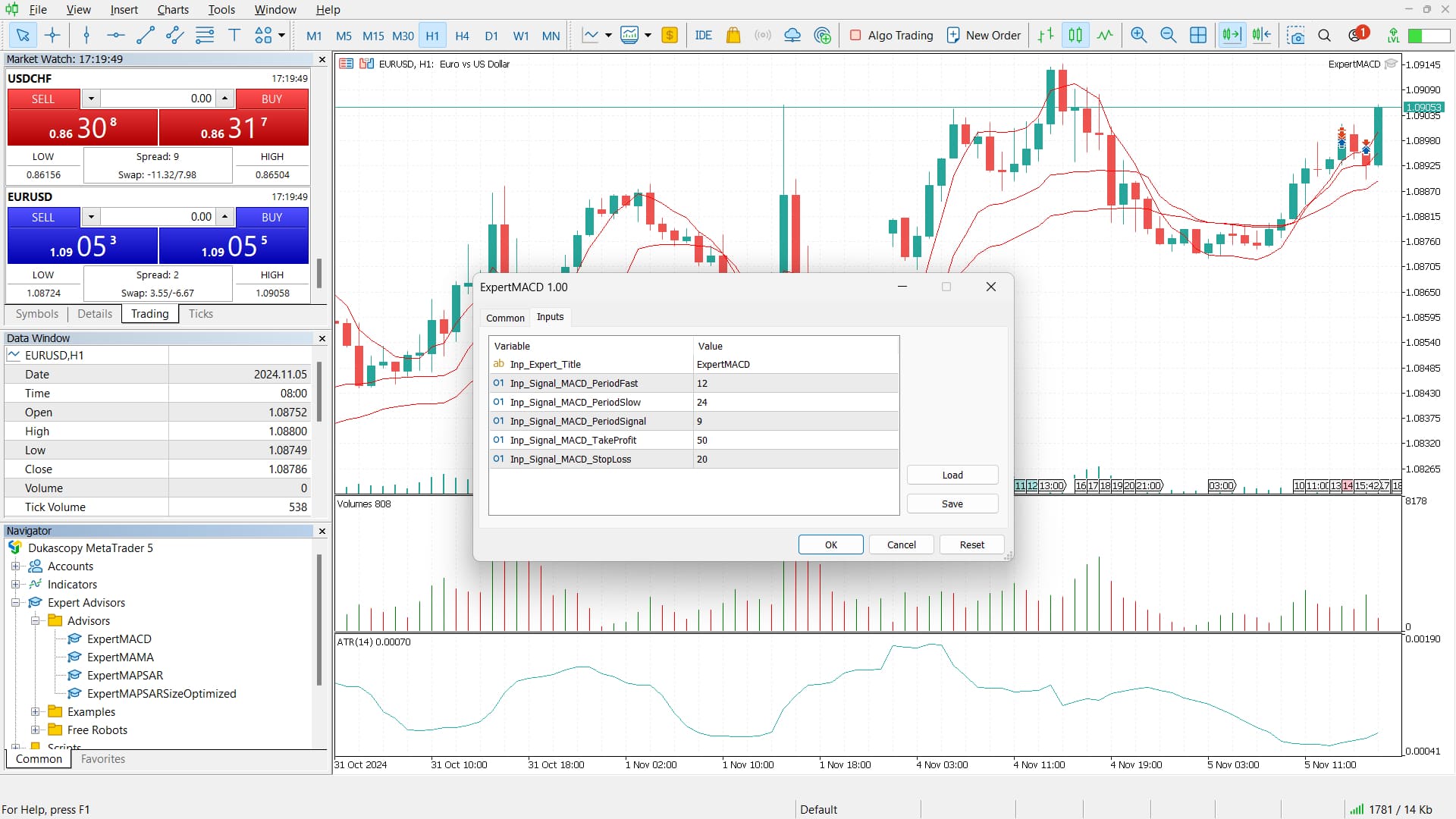The image size is (1456, 819).
Task: Increase EURUSD volume with up arrow
Action: [224, 217]
